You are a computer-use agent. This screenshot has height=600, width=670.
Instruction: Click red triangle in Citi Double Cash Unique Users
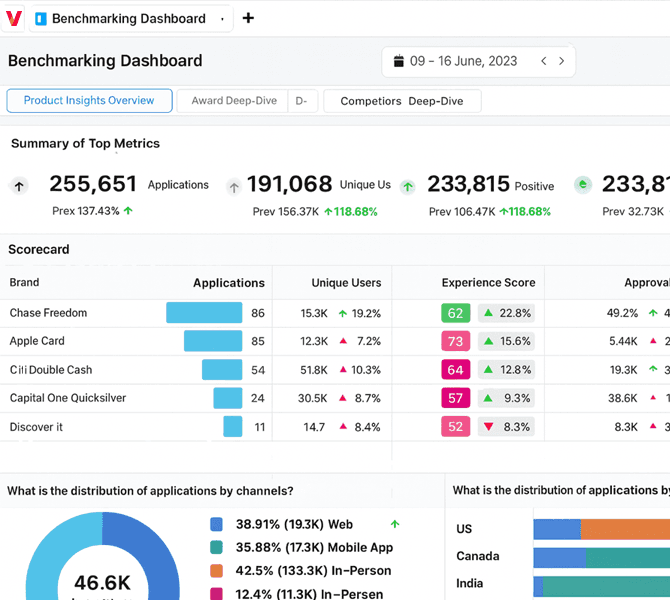(343, 369)
